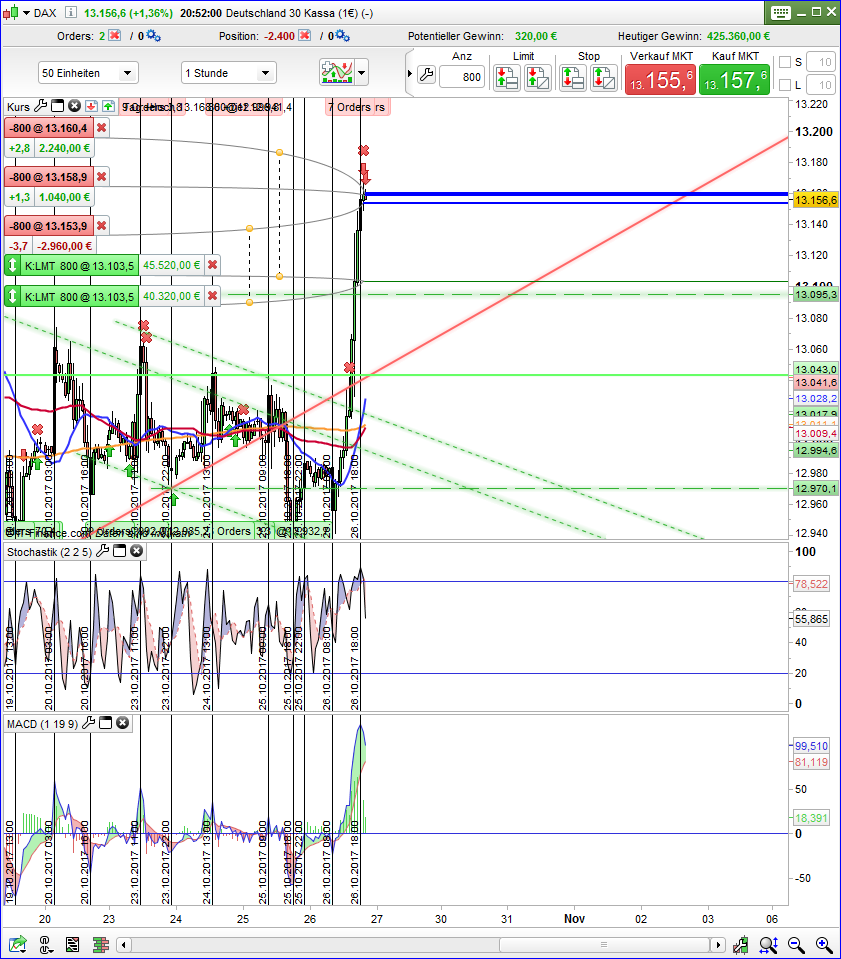Click the candlestick chart icon beside DAX
The width and height of the screenshot is (841, 959).
click(10, 13)
